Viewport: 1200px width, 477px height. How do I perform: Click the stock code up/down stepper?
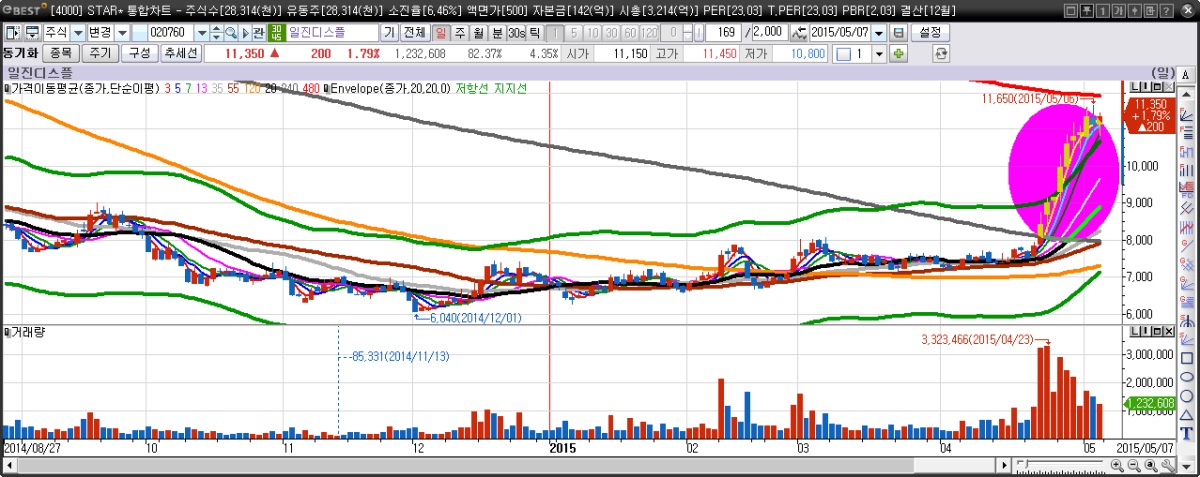pos(216,33)
